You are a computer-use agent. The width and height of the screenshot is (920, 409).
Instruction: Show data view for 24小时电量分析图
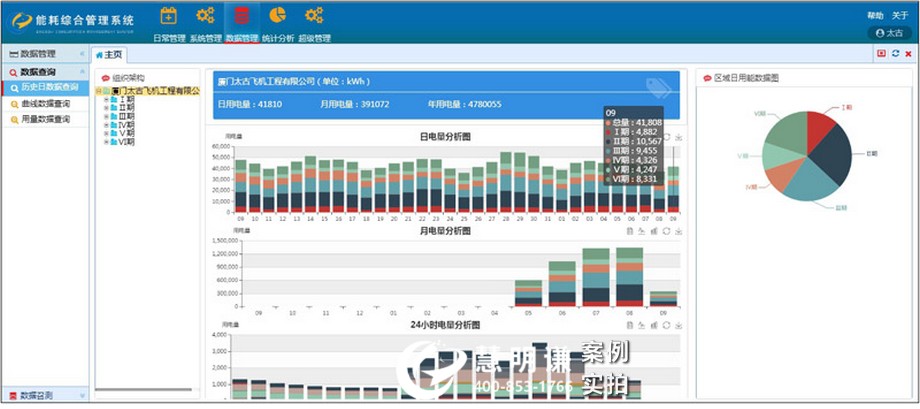point(629,326)
